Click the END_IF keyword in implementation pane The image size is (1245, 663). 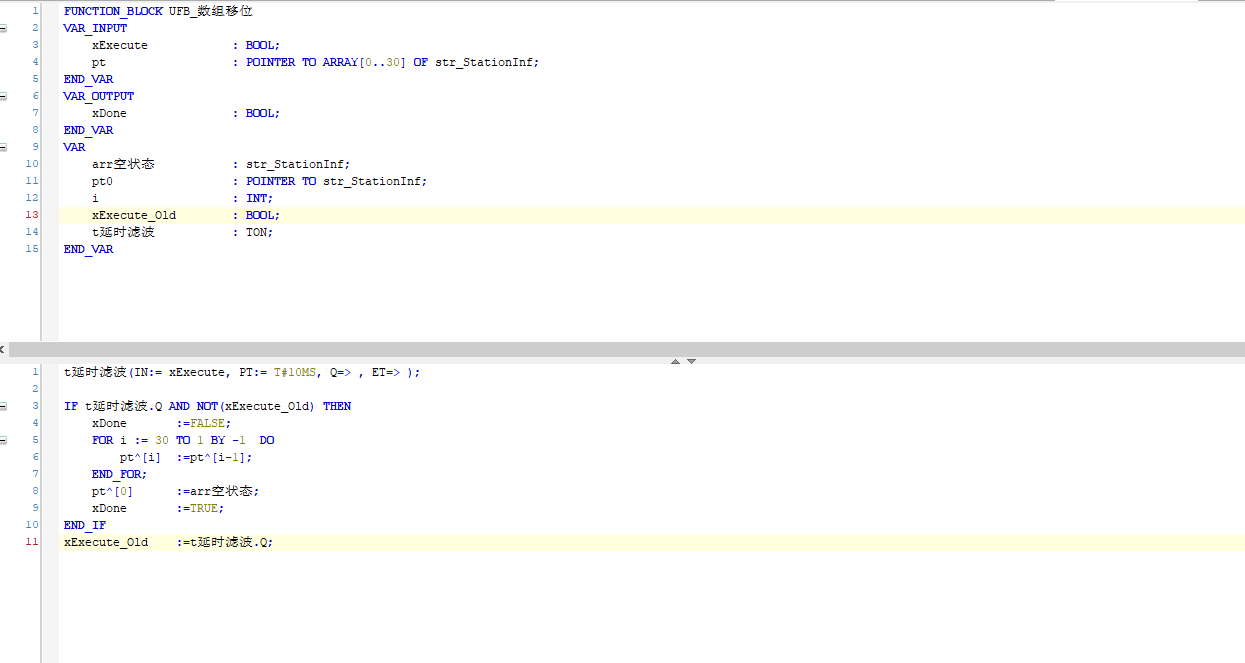pos(84,525)
